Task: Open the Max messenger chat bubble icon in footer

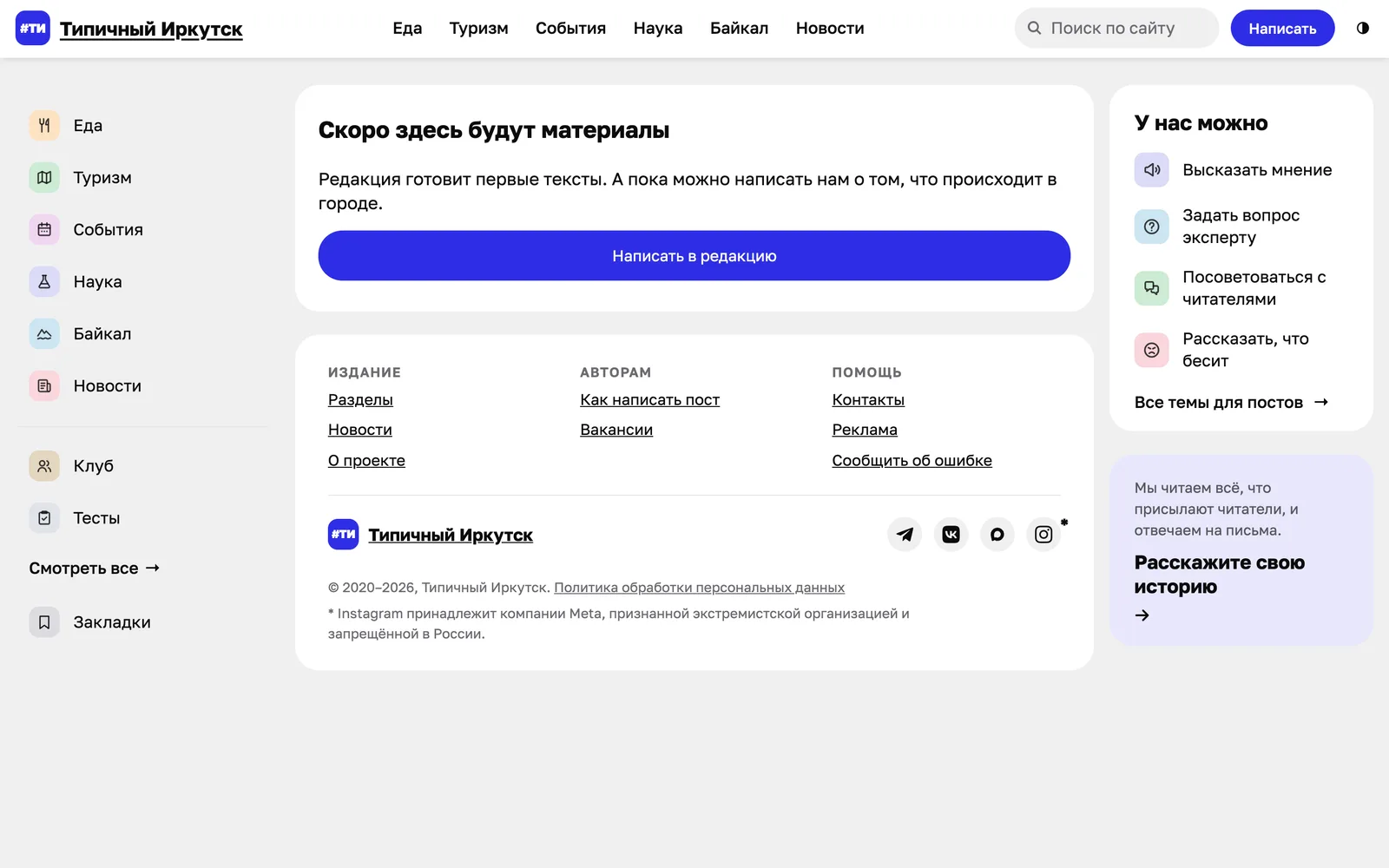Action: pos(997,534)
